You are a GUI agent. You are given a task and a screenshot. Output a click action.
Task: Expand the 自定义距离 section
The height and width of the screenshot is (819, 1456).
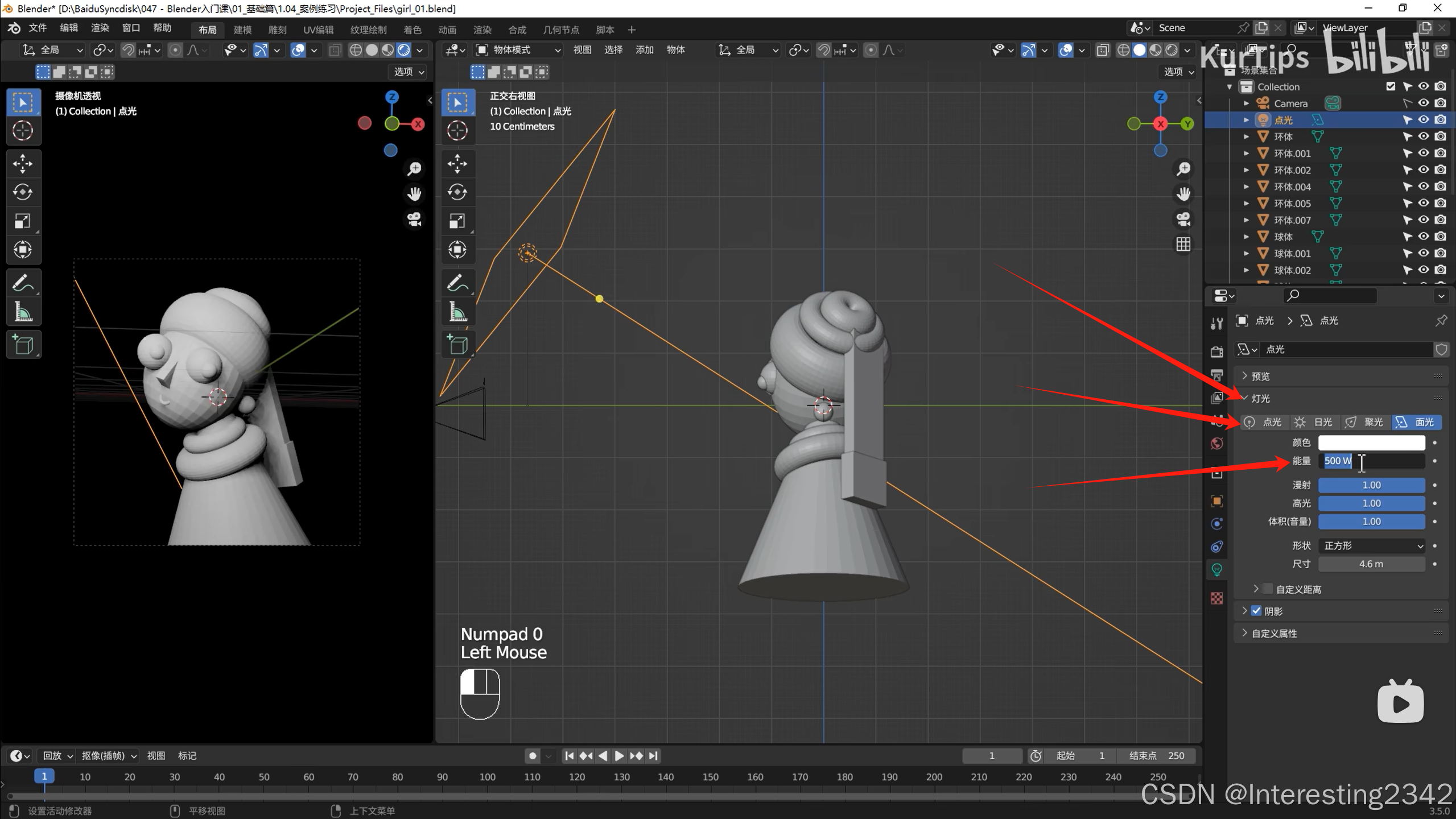[x=1256, y=589]
